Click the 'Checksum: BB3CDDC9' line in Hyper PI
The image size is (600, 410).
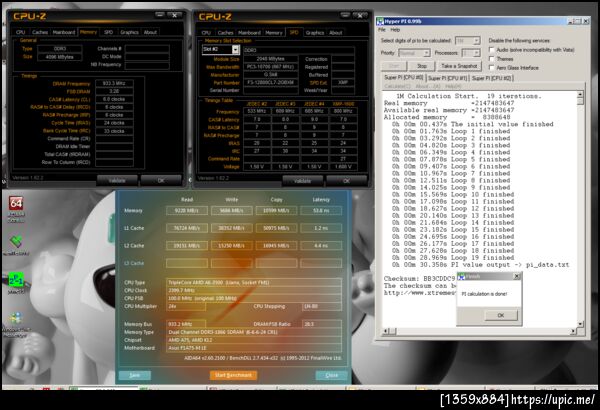[419, 279]
